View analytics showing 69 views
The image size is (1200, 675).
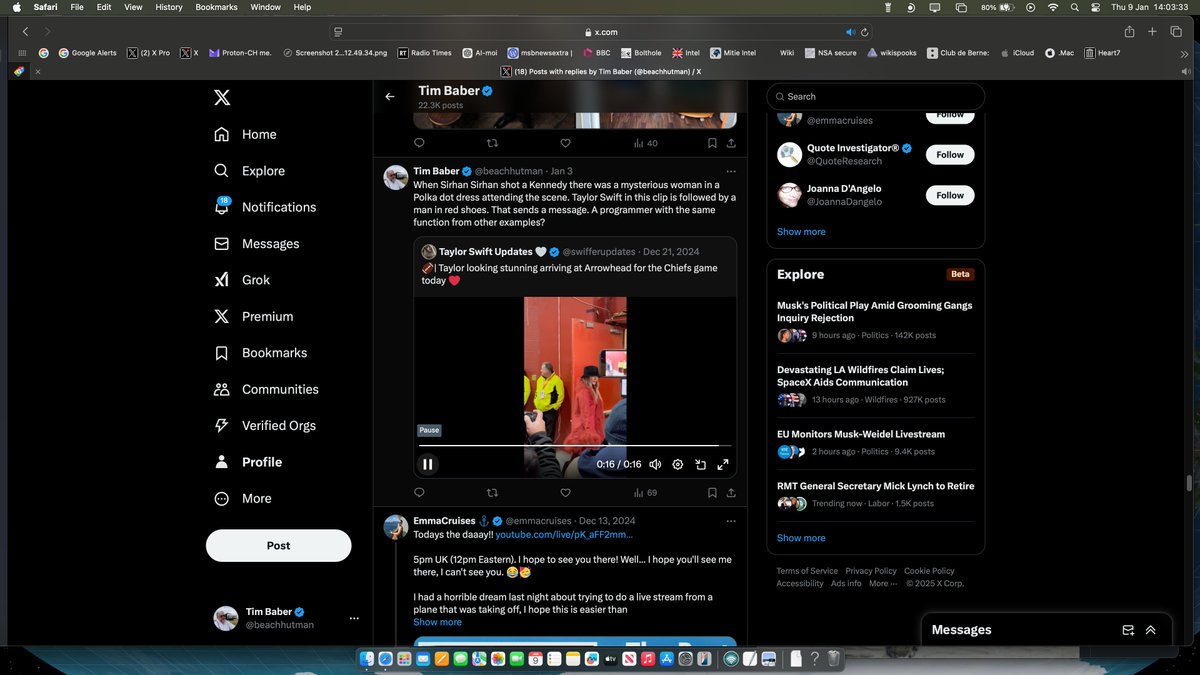645,493
